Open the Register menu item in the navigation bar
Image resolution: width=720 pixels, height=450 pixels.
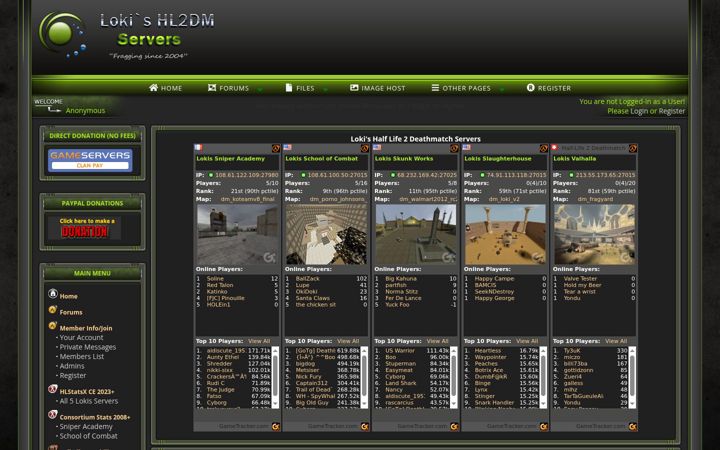point(549,88)
